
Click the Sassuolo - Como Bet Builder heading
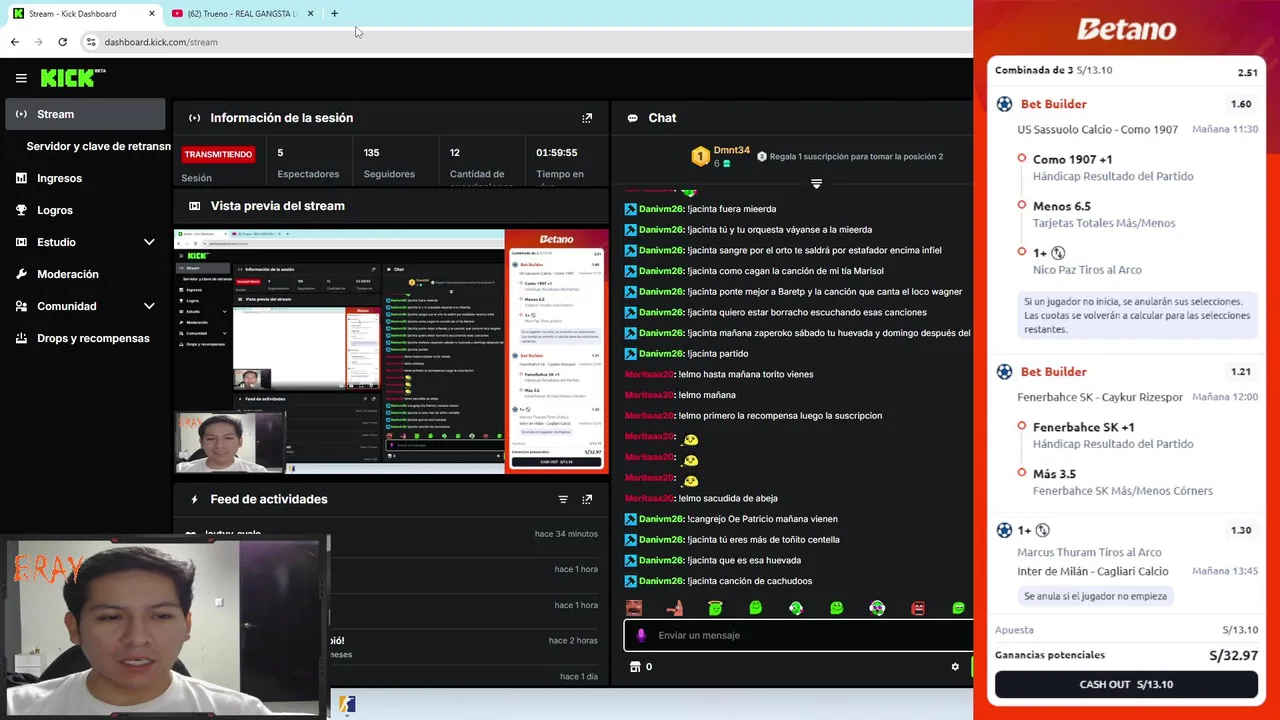tap(1053, 104)
